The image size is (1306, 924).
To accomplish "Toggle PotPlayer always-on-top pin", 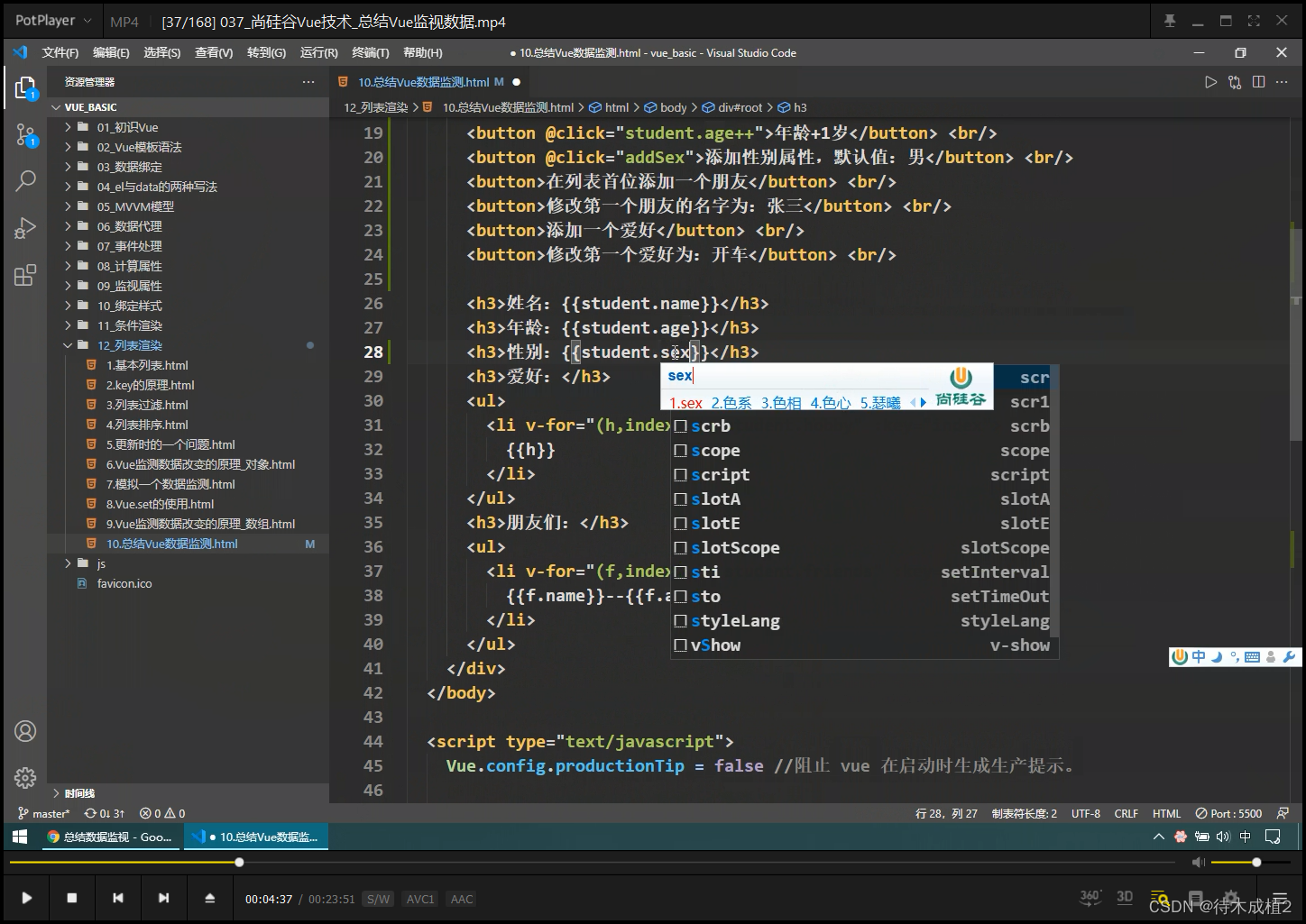I will pyautogui.click(x=1170, y=21).
